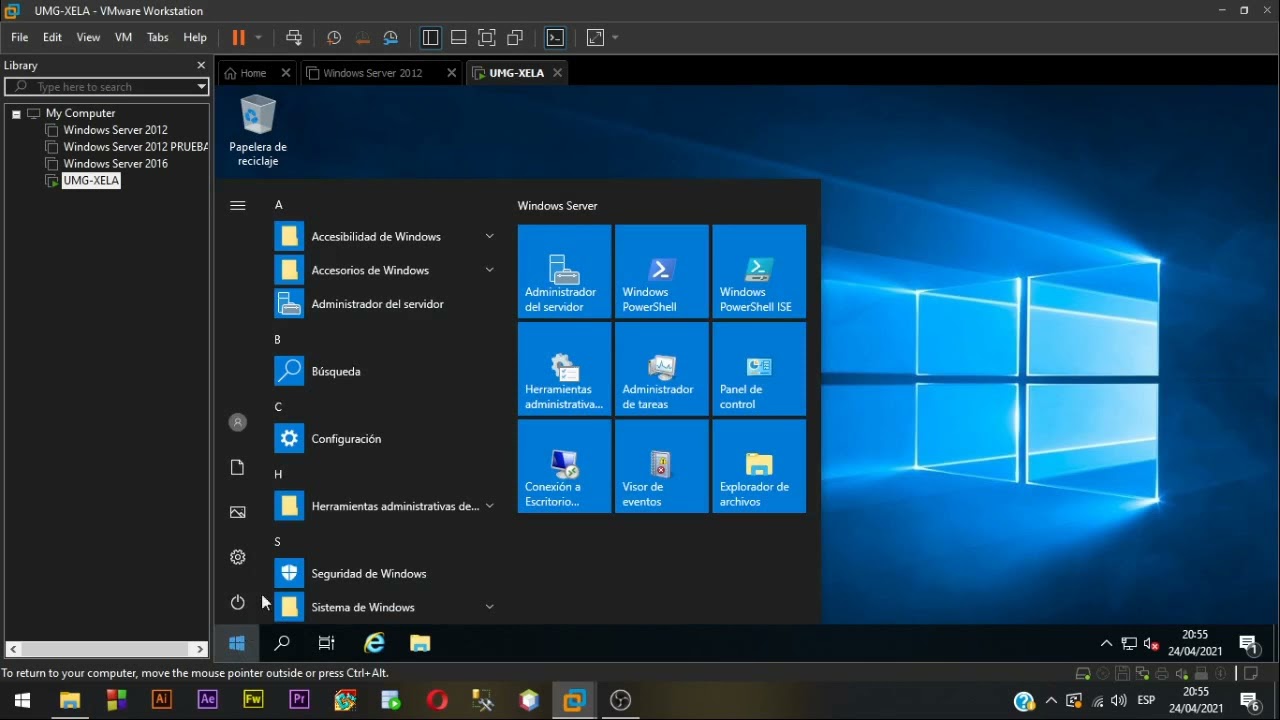Click Send Ctrl+Alt+Del toolbar icon
The width and height of the screenshot is (1280, 720).
294,37
